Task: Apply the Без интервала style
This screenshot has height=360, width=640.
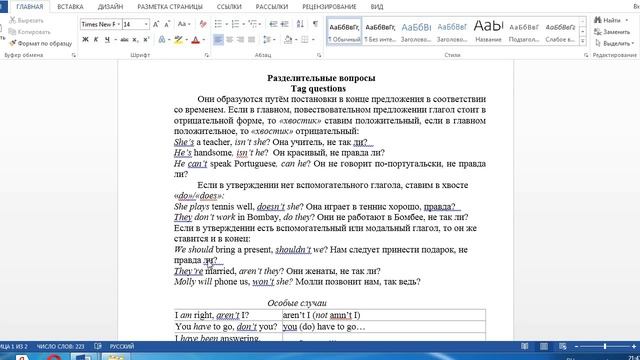Action: tap(380, 31)
